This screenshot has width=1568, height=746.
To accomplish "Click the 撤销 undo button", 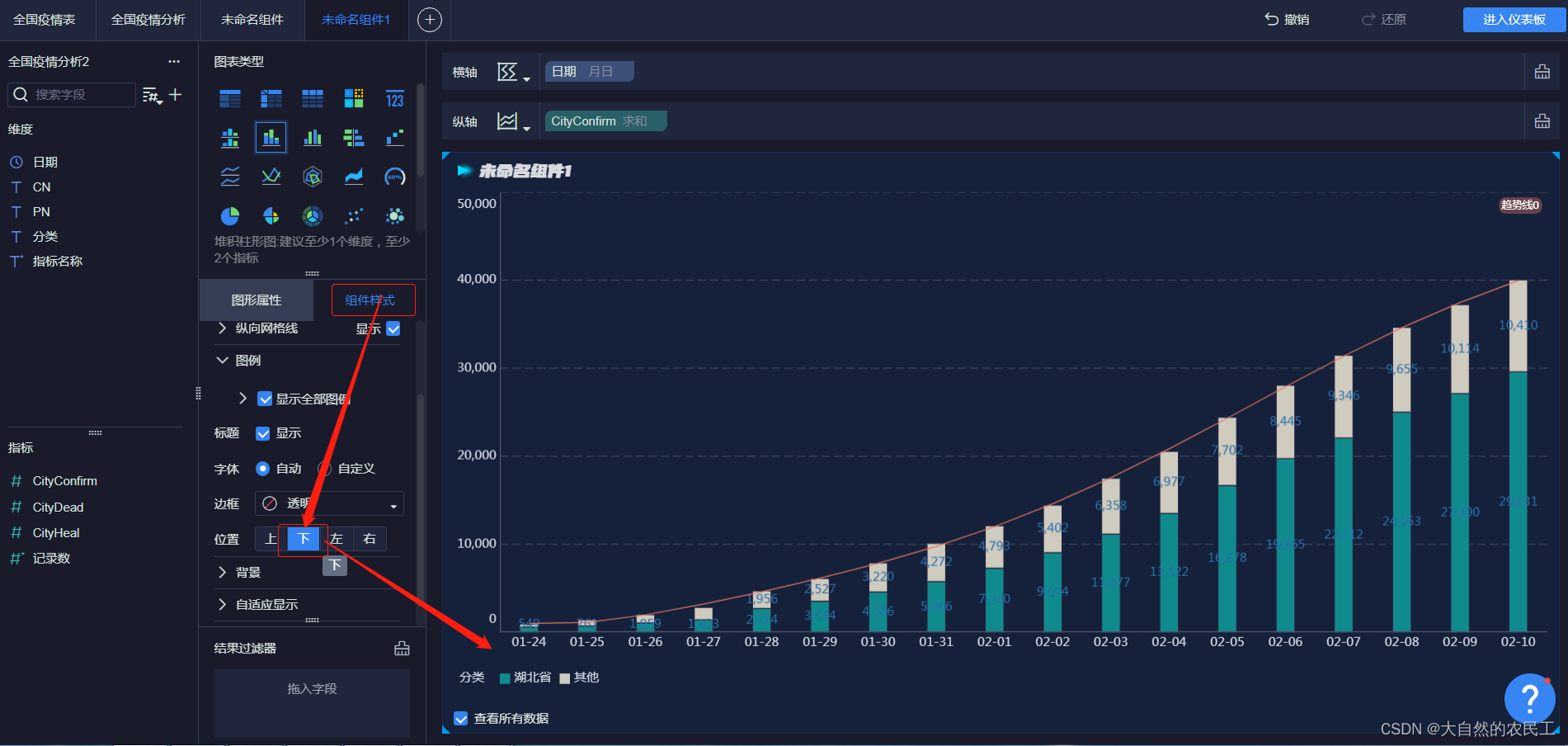I will tap(1288, 20).
